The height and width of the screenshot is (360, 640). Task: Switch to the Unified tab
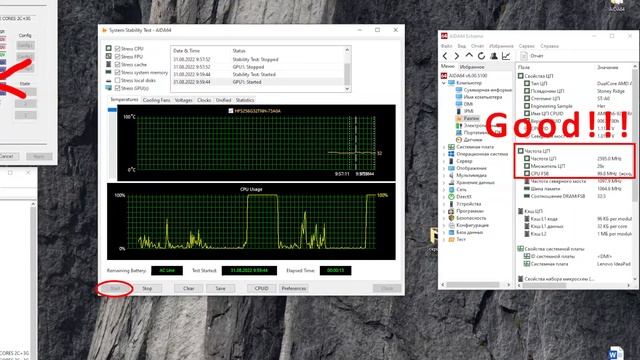224,100
